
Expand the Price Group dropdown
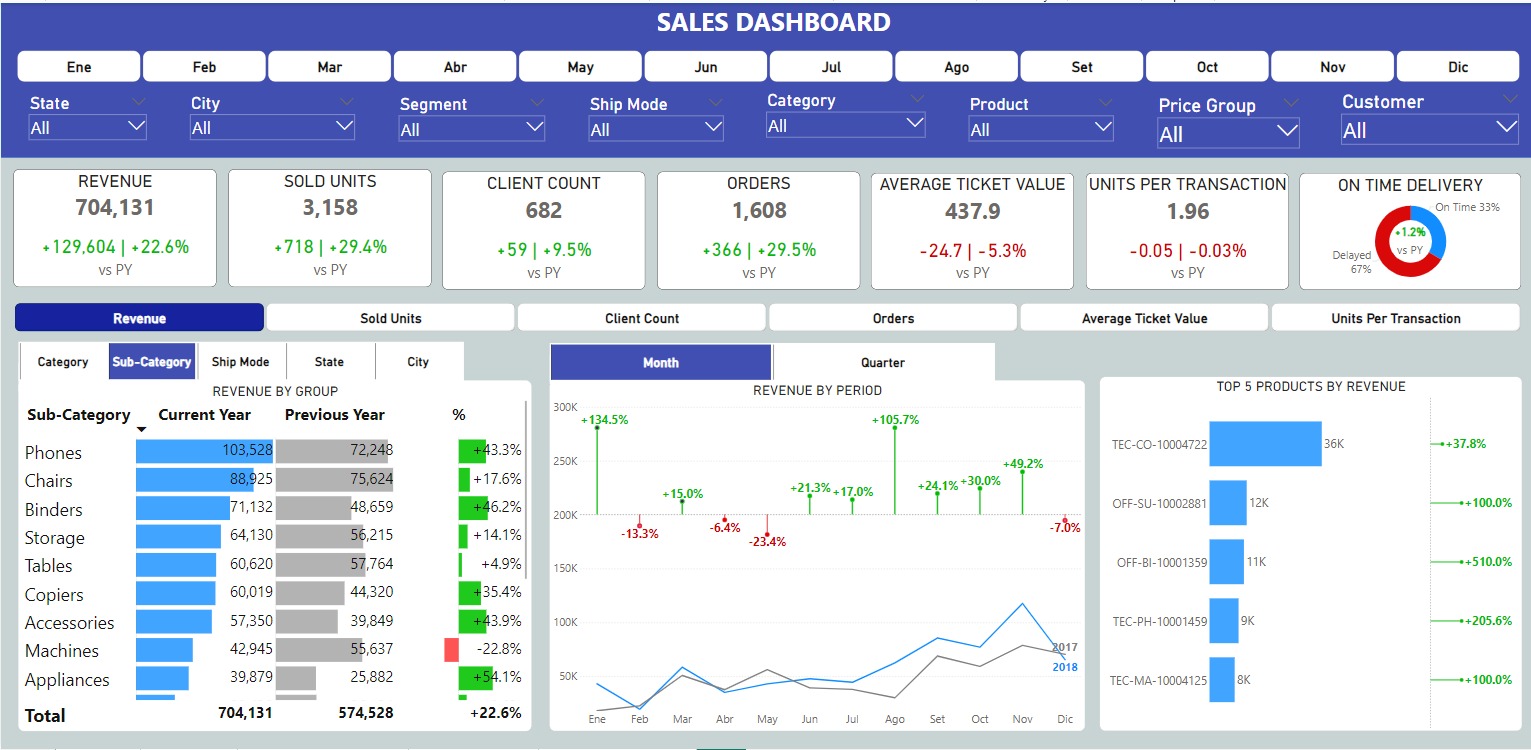pos(1228,133)
